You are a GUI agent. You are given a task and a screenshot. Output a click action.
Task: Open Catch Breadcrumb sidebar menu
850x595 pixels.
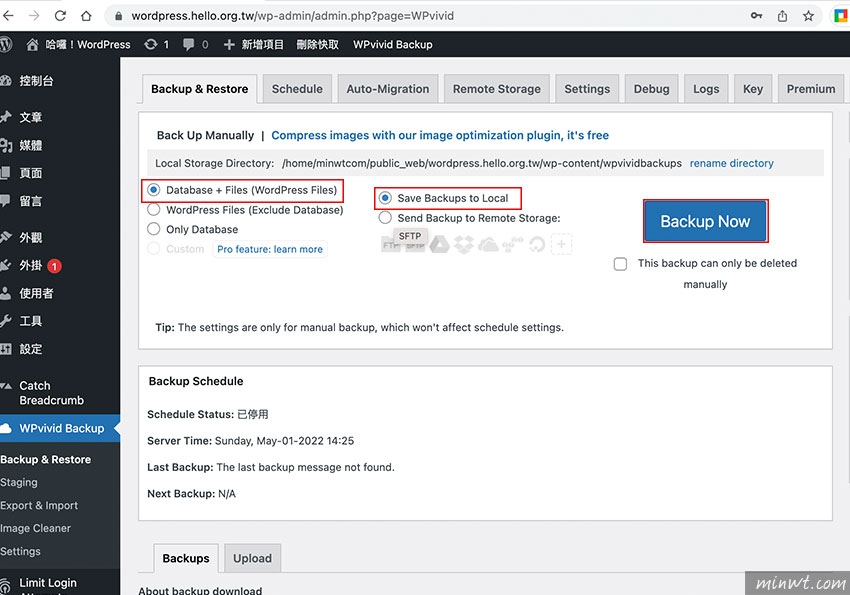pyautogui.click(x=51, y=393)
